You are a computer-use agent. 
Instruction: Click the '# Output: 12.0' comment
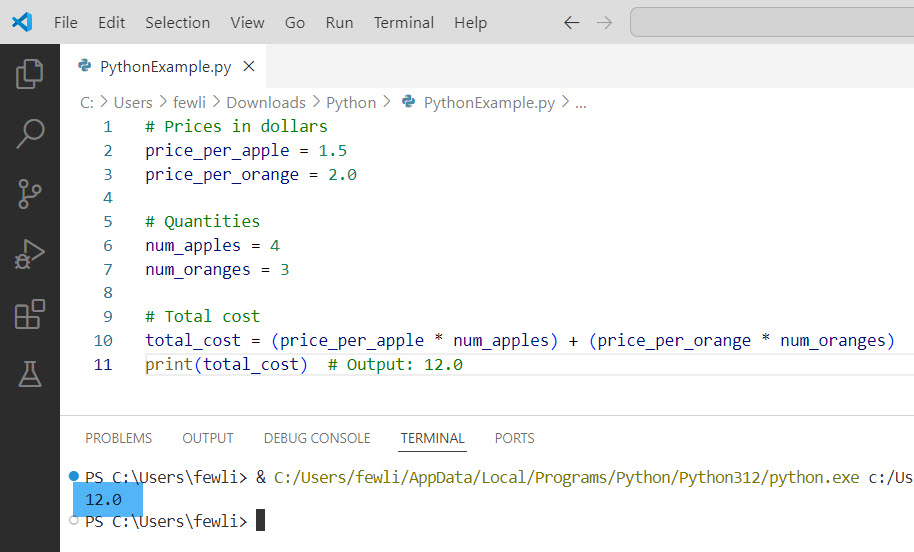[x=395, y=364]
